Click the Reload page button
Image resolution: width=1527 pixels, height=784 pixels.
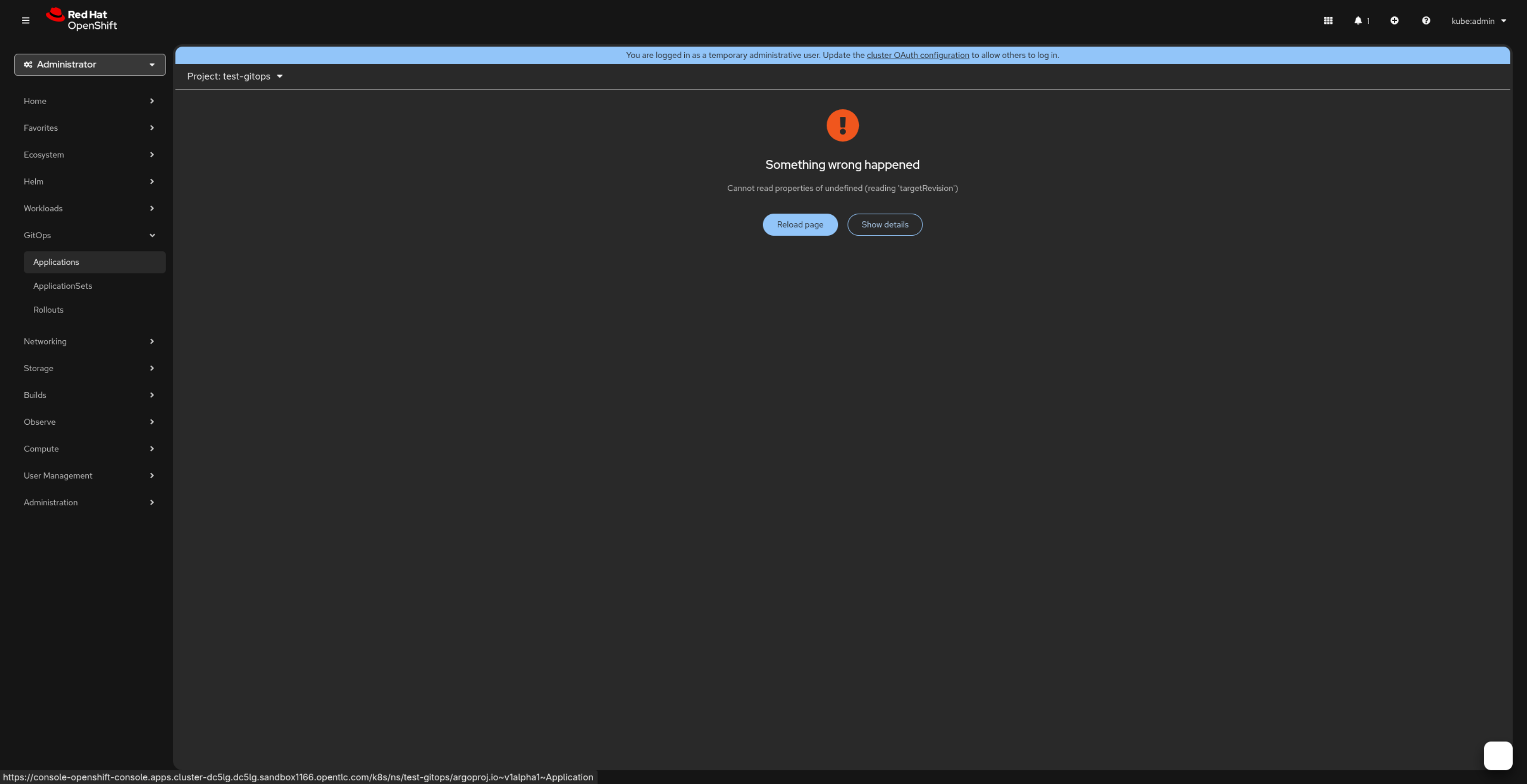(800, 225)
